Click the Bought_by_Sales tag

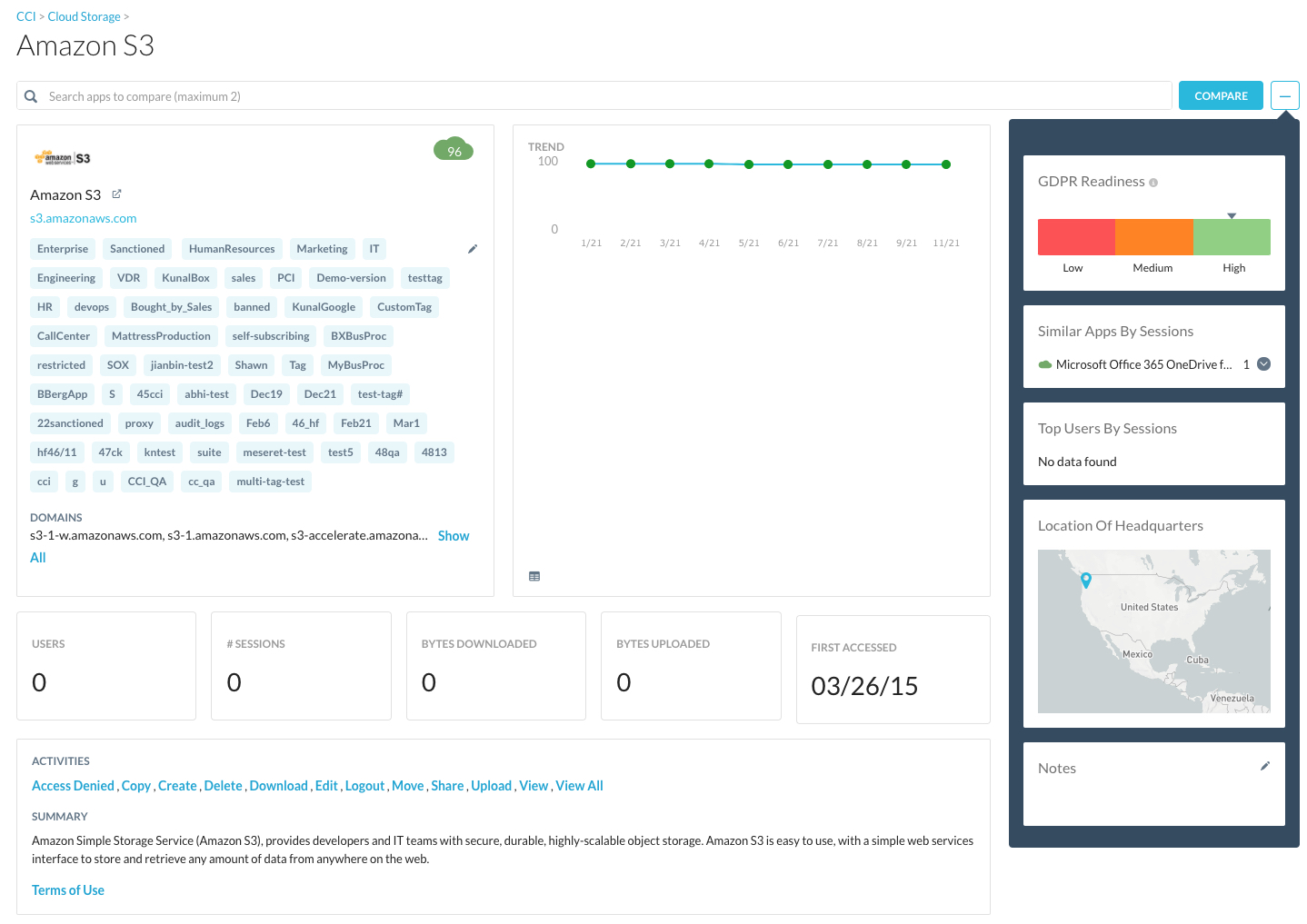tap(171, 307)
